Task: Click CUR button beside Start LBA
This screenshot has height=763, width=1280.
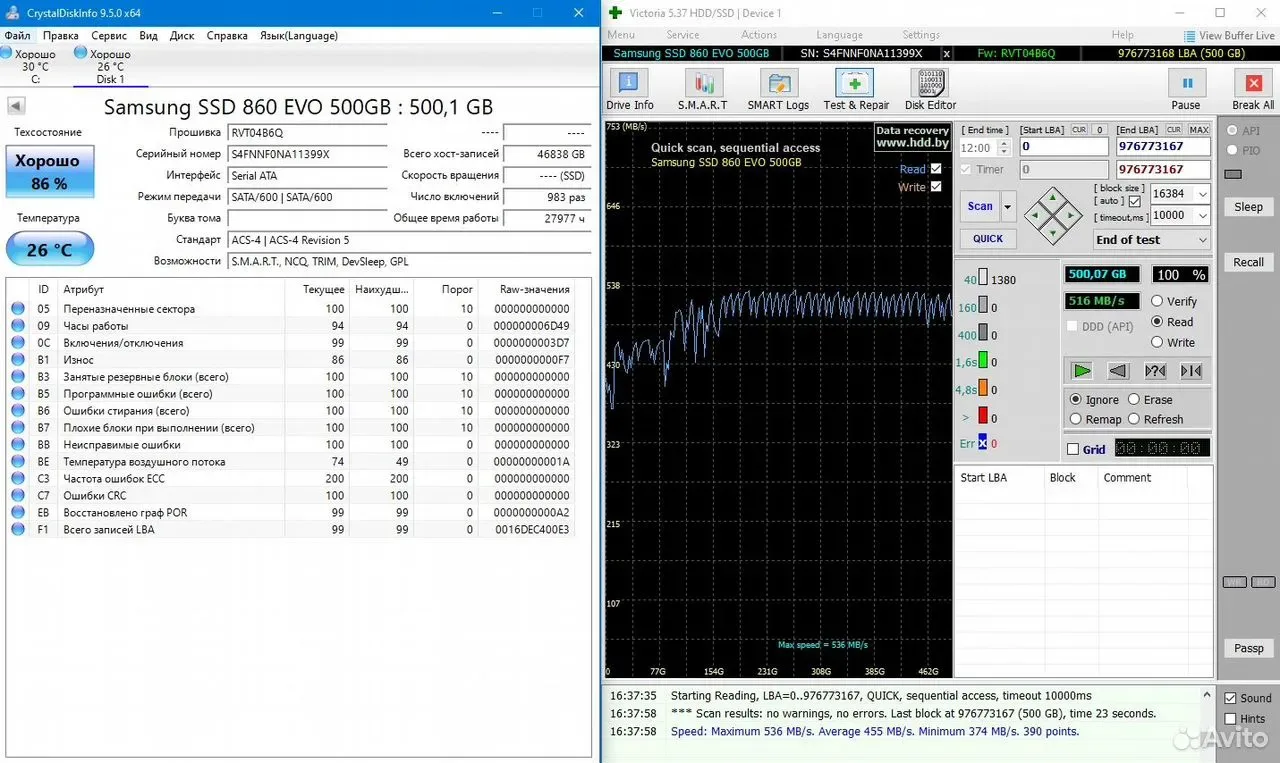Action: (1079, 130)
